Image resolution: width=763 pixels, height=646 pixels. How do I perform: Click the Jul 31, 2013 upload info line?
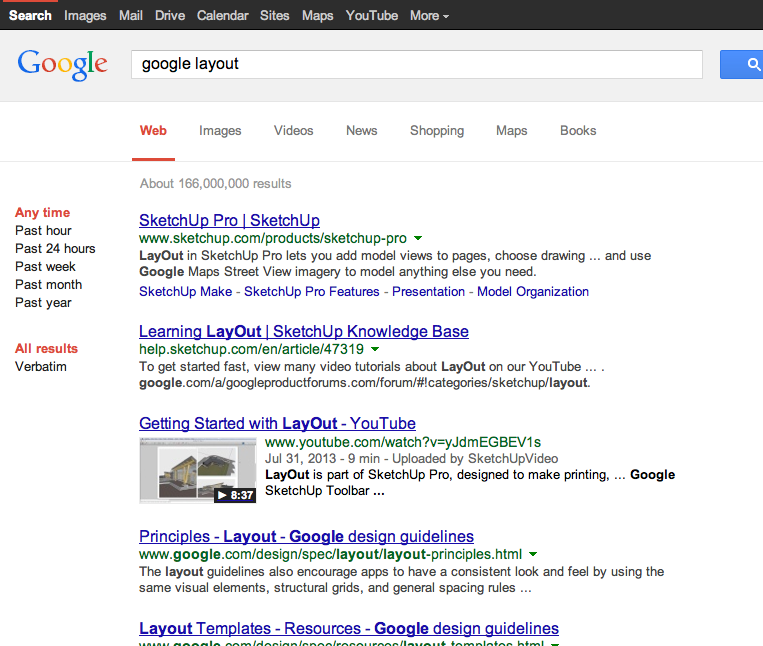[411, 459]
